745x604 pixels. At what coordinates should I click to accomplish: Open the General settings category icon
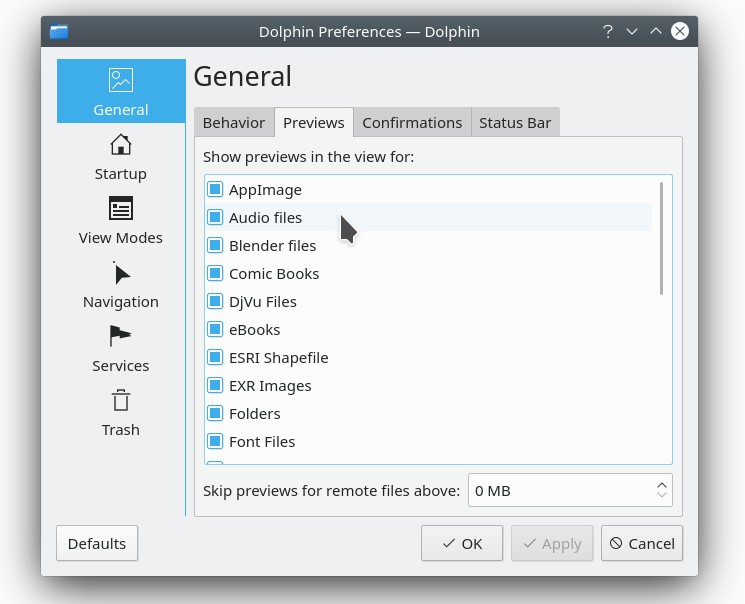coord(121,80)
